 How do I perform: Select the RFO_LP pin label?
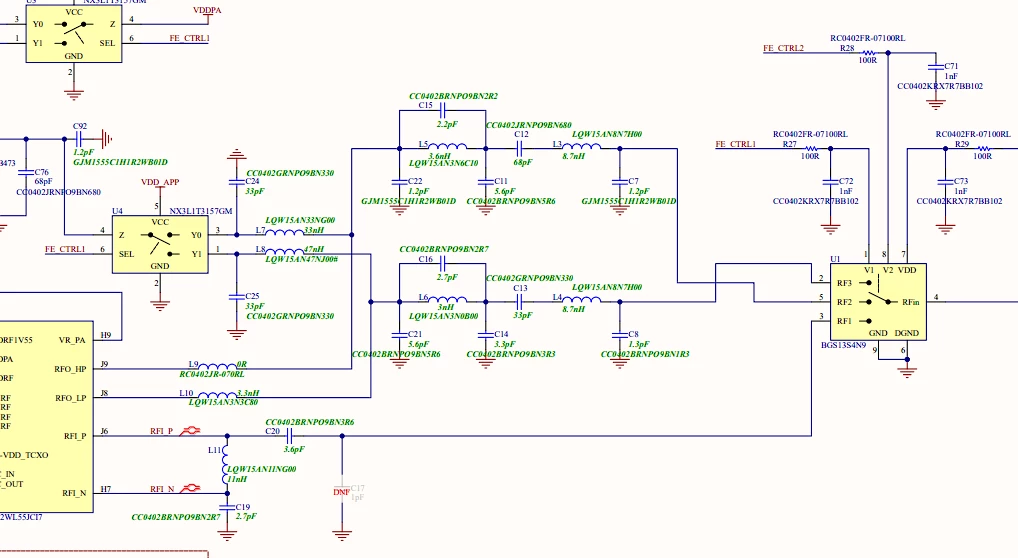(70, 398)
